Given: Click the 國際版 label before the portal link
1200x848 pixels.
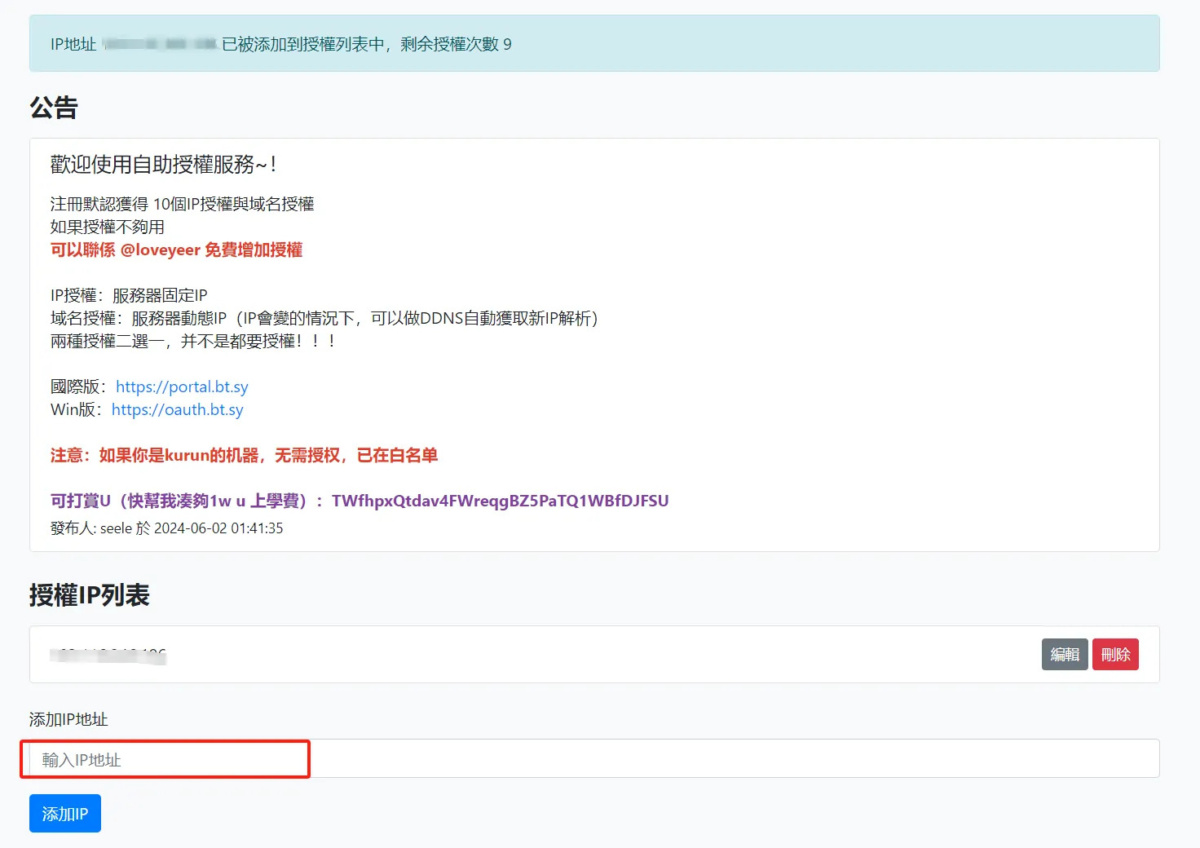Looking at the screenshot, I should coord(78,386).
